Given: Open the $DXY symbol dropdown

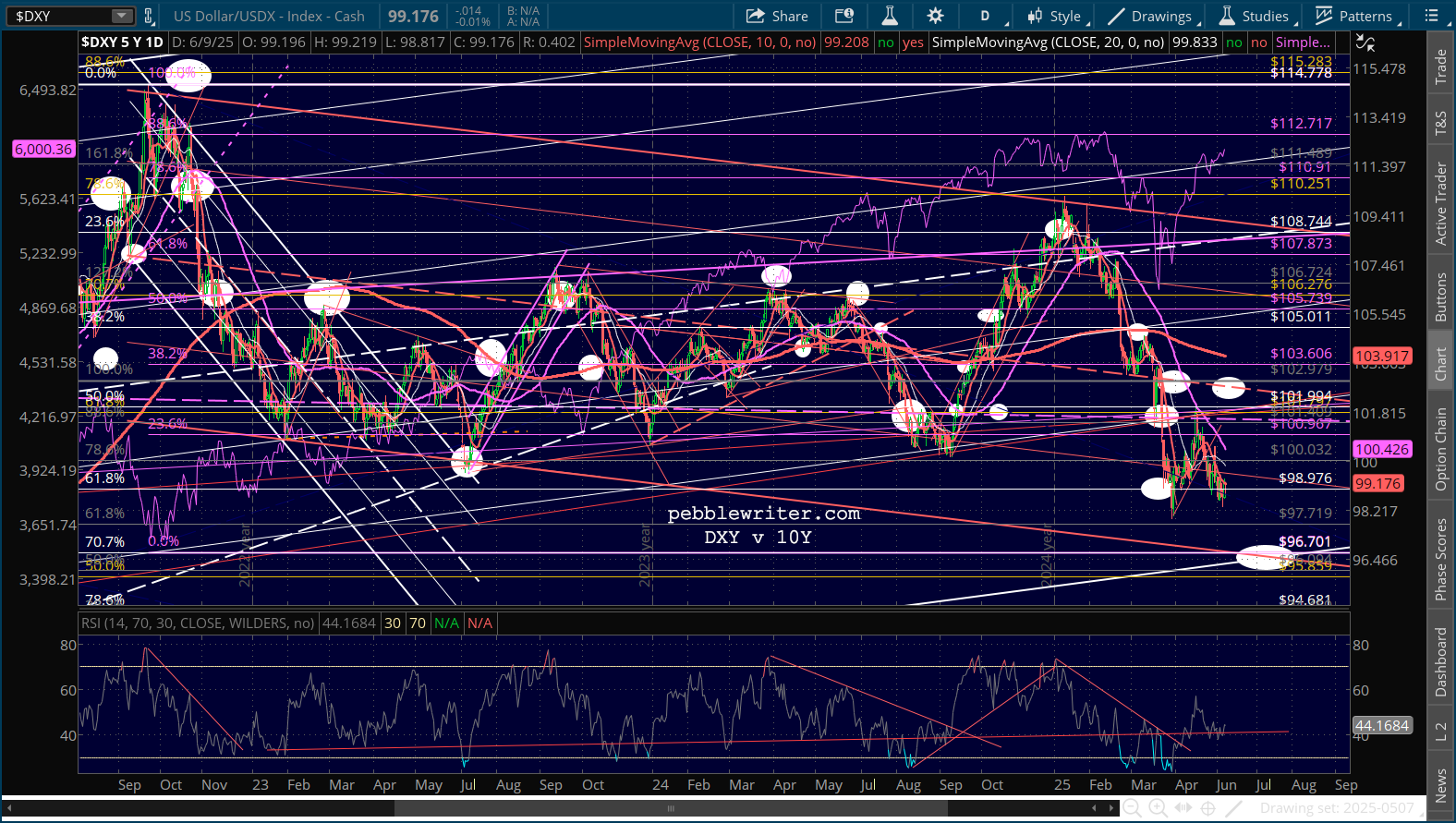Looking at the screenshot, I should (x=122, y=16).
